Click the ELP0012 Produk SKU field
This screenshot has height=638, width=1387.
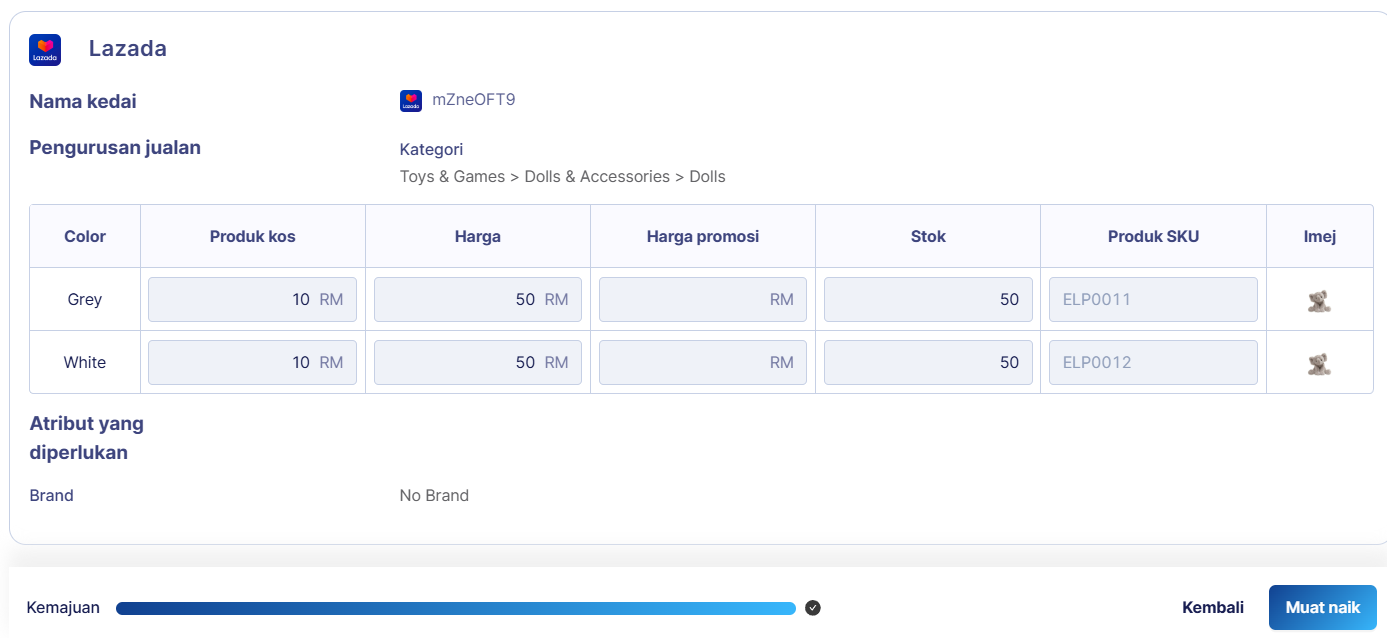[x=1152, y=363]
